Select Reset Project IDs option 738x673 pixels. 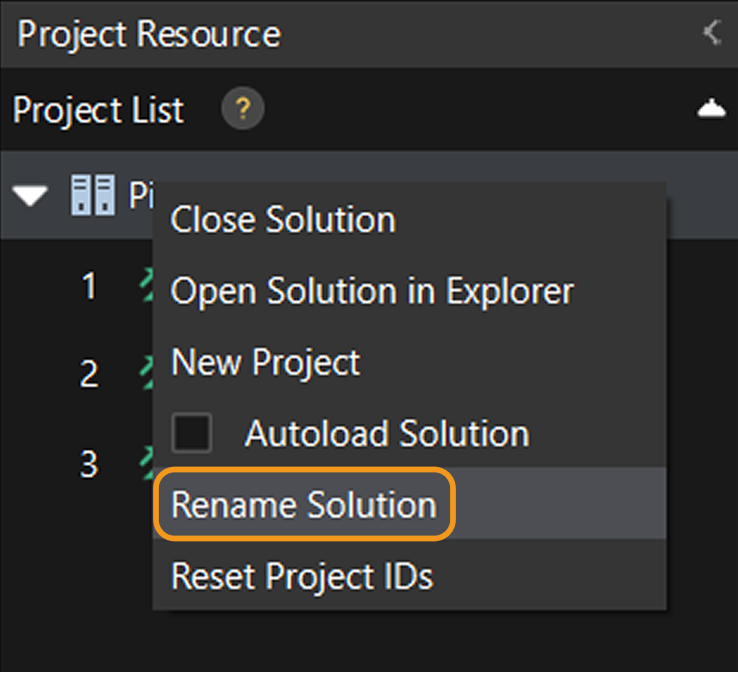tap(302, 576)
